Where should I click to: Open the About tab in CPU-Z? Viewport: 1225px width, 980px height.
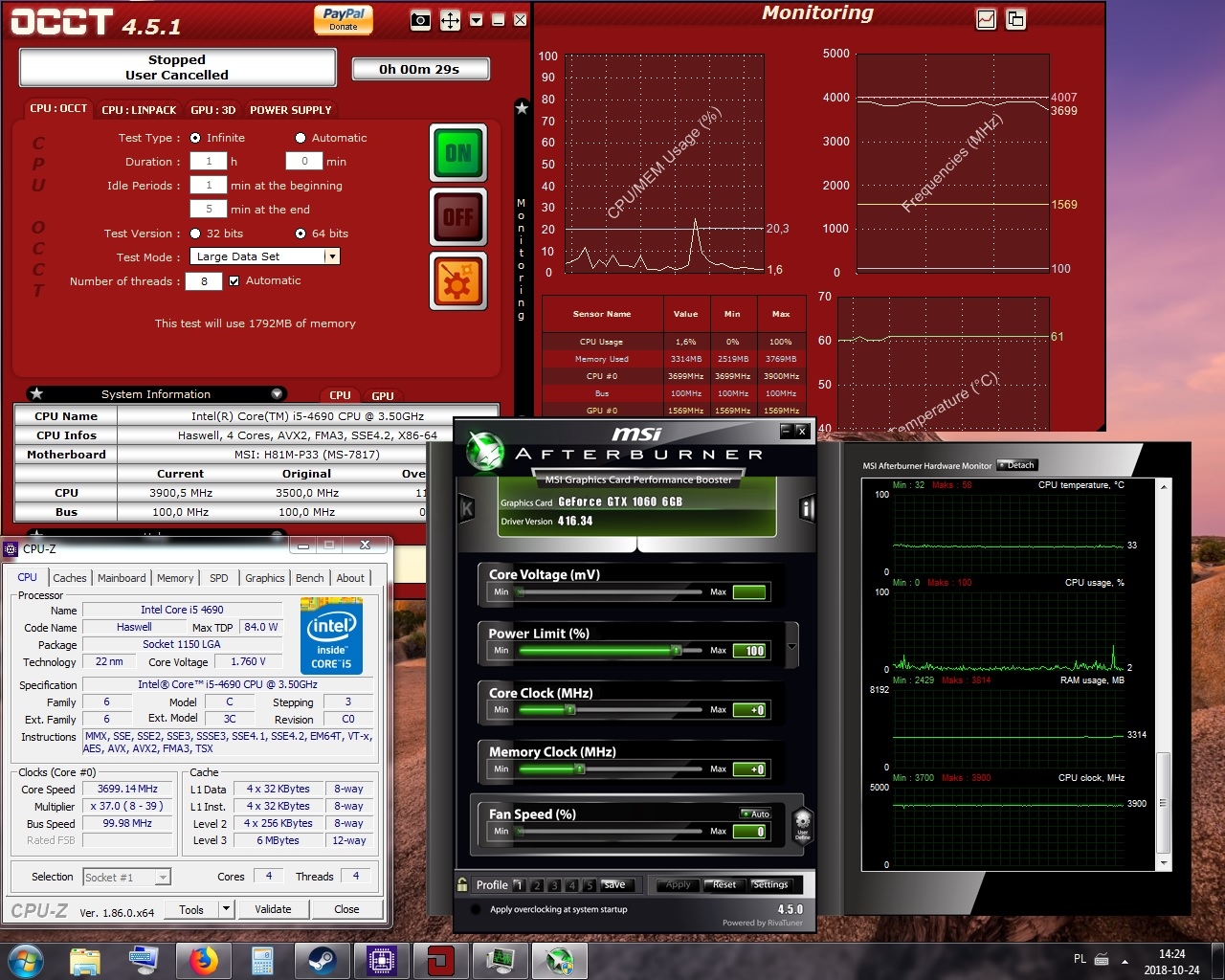click(350, 578)
